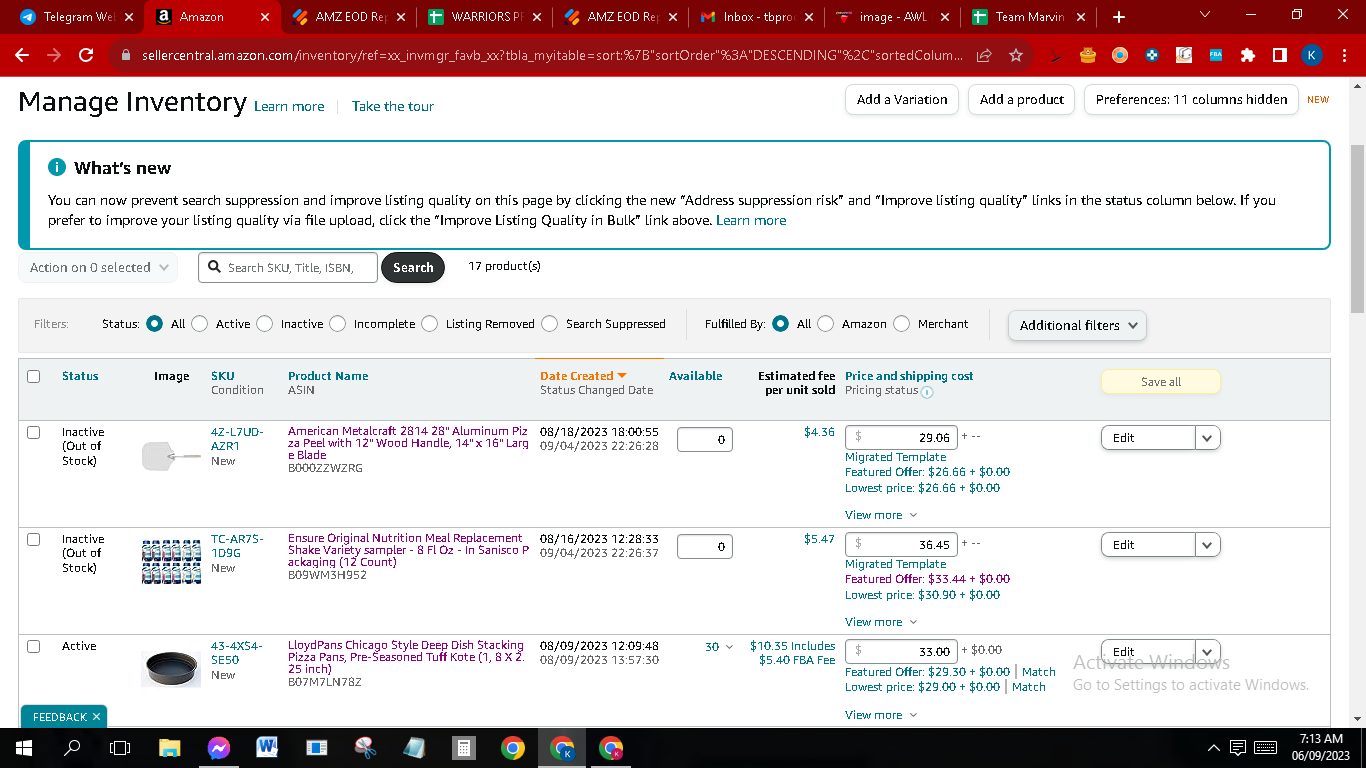This screenshot has height=768, width=1366.
Task: Open Preferences: 11 columns hidden
Action: point(1191,99)
